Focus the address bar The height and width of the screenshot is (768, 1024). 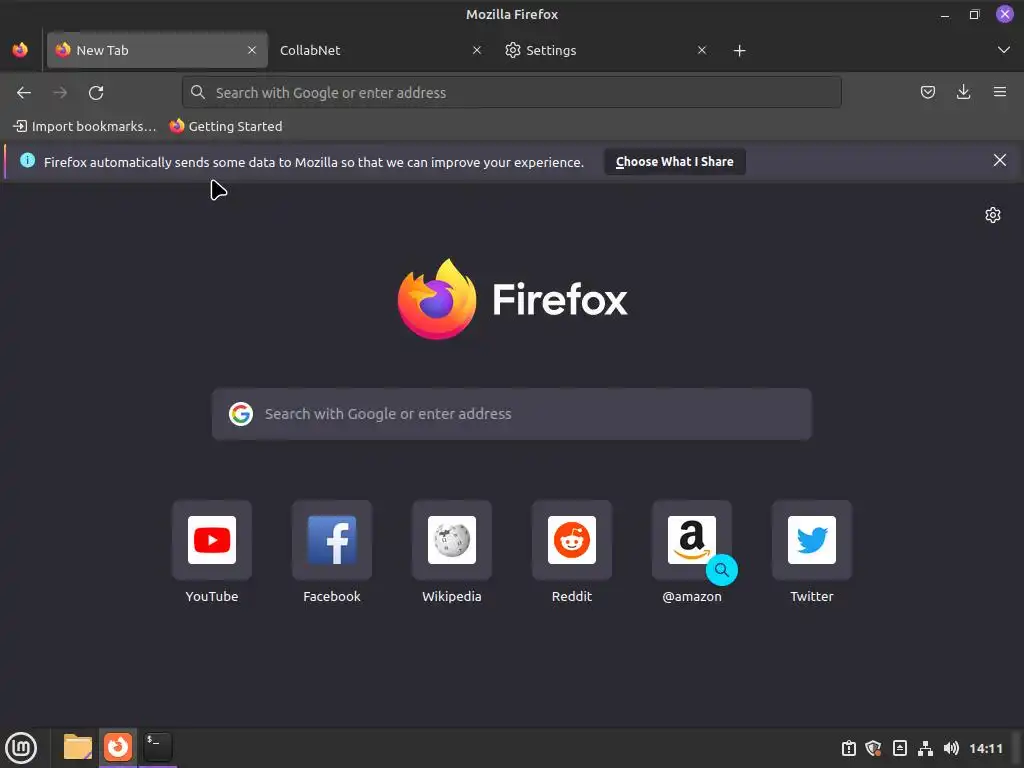[511, 93]
